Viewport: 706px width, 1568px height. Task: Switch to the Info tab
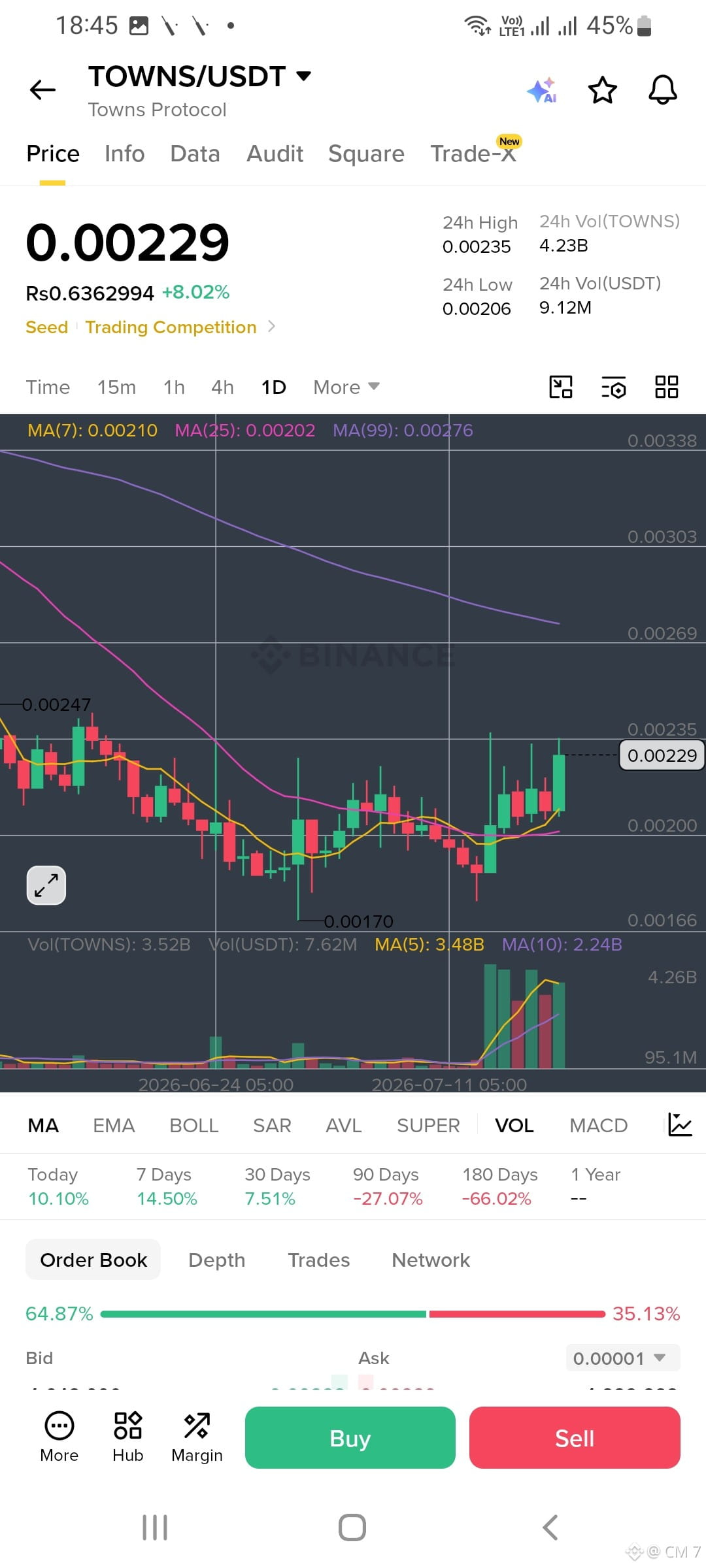pyautogui.click(x=125, y=154)
